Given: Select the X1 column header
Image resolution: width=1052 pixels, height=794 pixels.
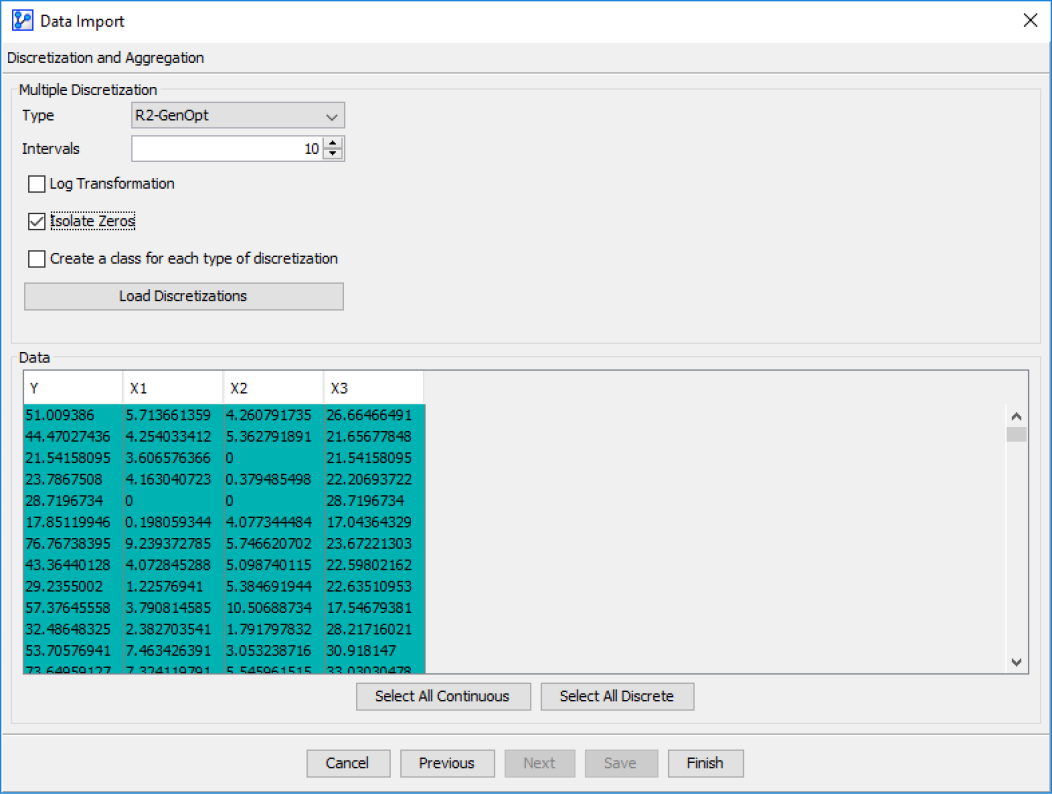Looking at the screenshot, I should pos(173,387).
